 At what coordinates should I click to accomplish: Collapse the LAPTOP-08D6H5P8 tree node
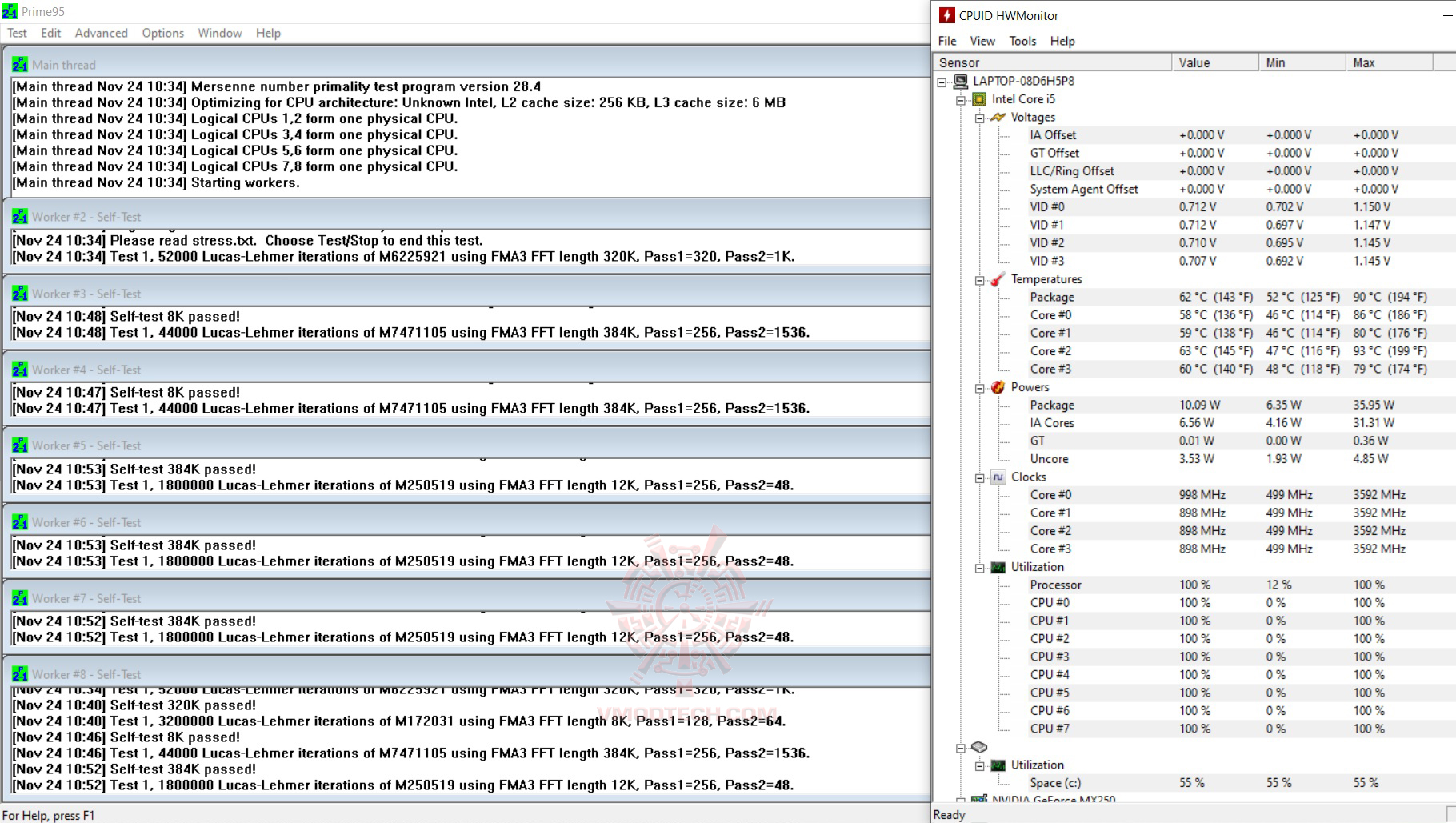942,82
